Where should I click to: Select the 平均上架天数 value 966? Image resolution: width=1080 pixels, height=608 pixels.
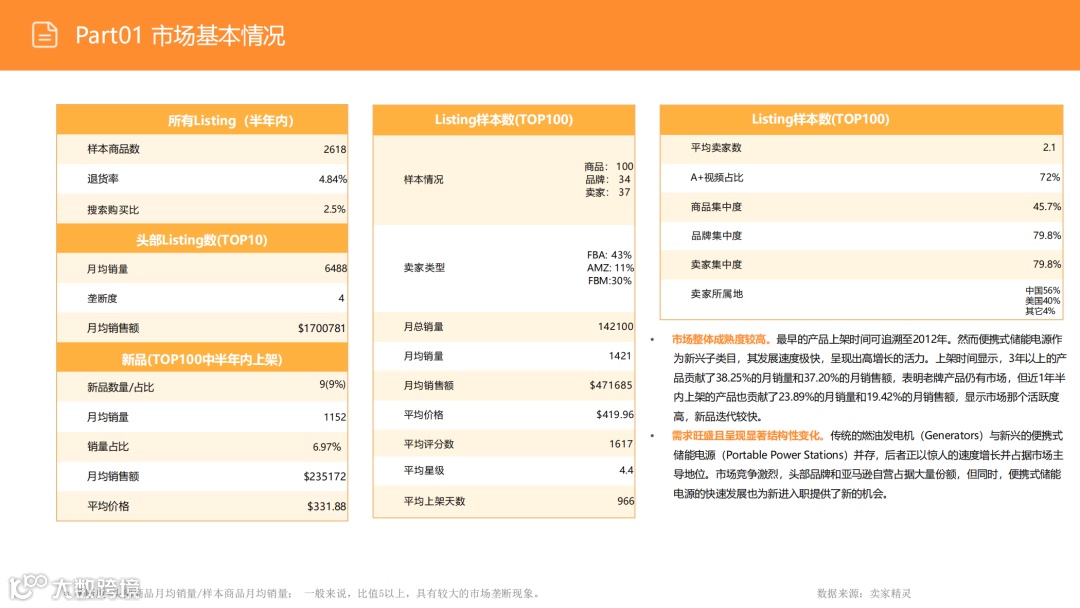tap(625, 501)
